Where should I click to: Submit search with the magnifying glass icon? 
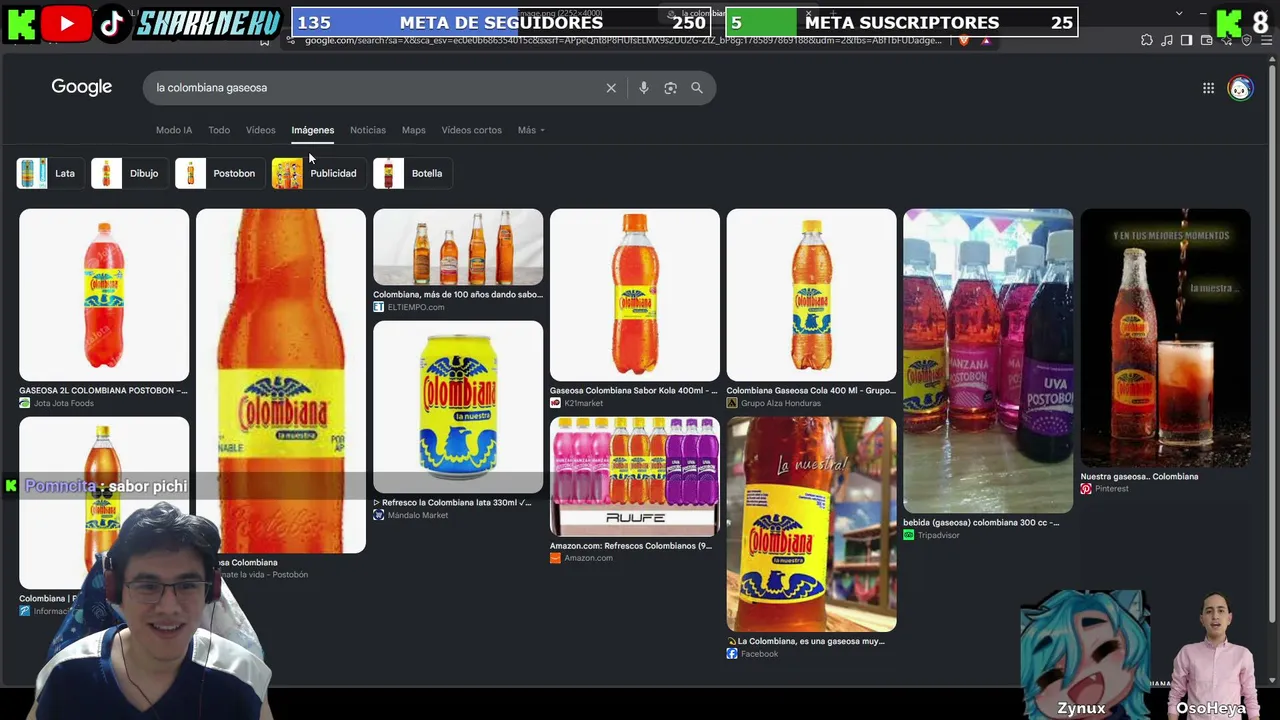[x=697, y=88]
